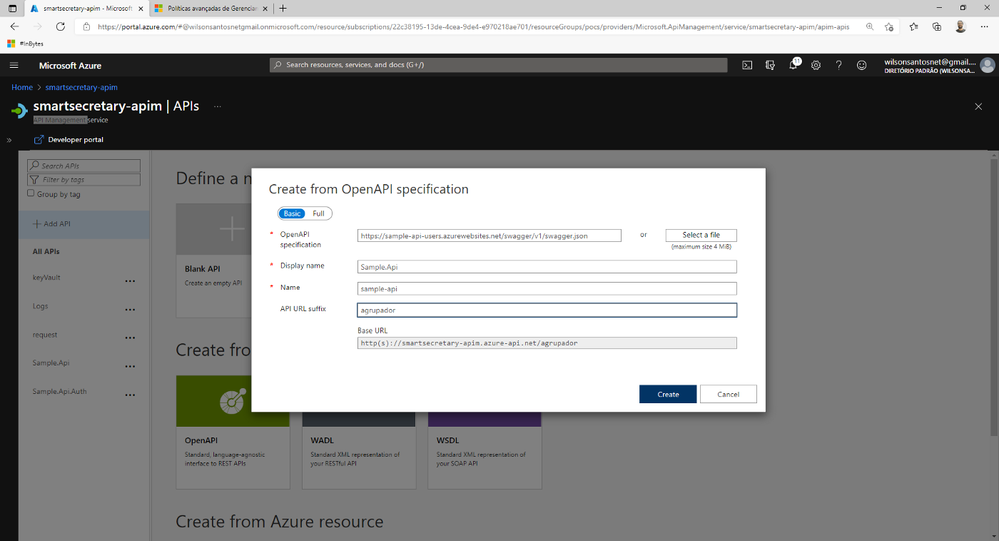Reload the page with the refresh icon

point(61,27)
